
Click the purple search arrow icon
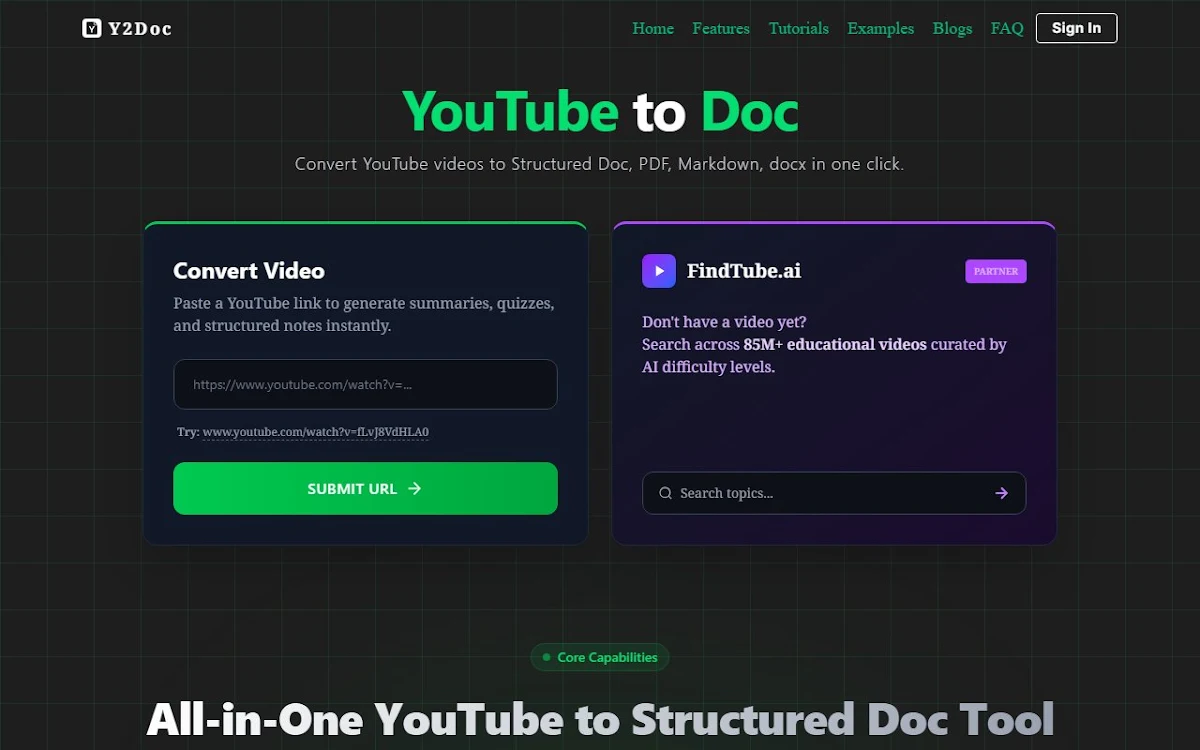click(x=1002, y=493)
